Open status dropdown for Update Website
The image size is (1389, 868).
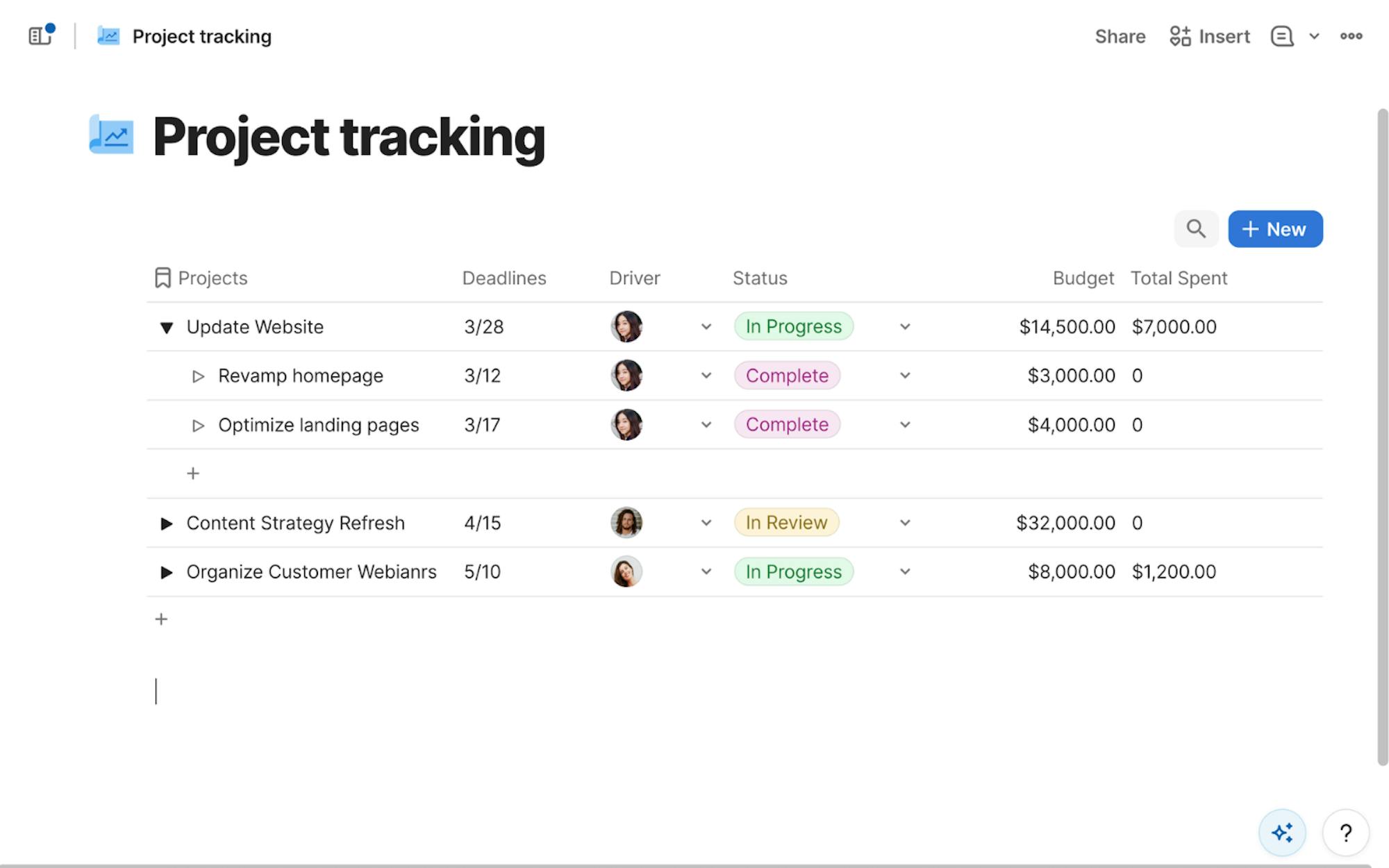pyautogui.click(x=904, y=327)
